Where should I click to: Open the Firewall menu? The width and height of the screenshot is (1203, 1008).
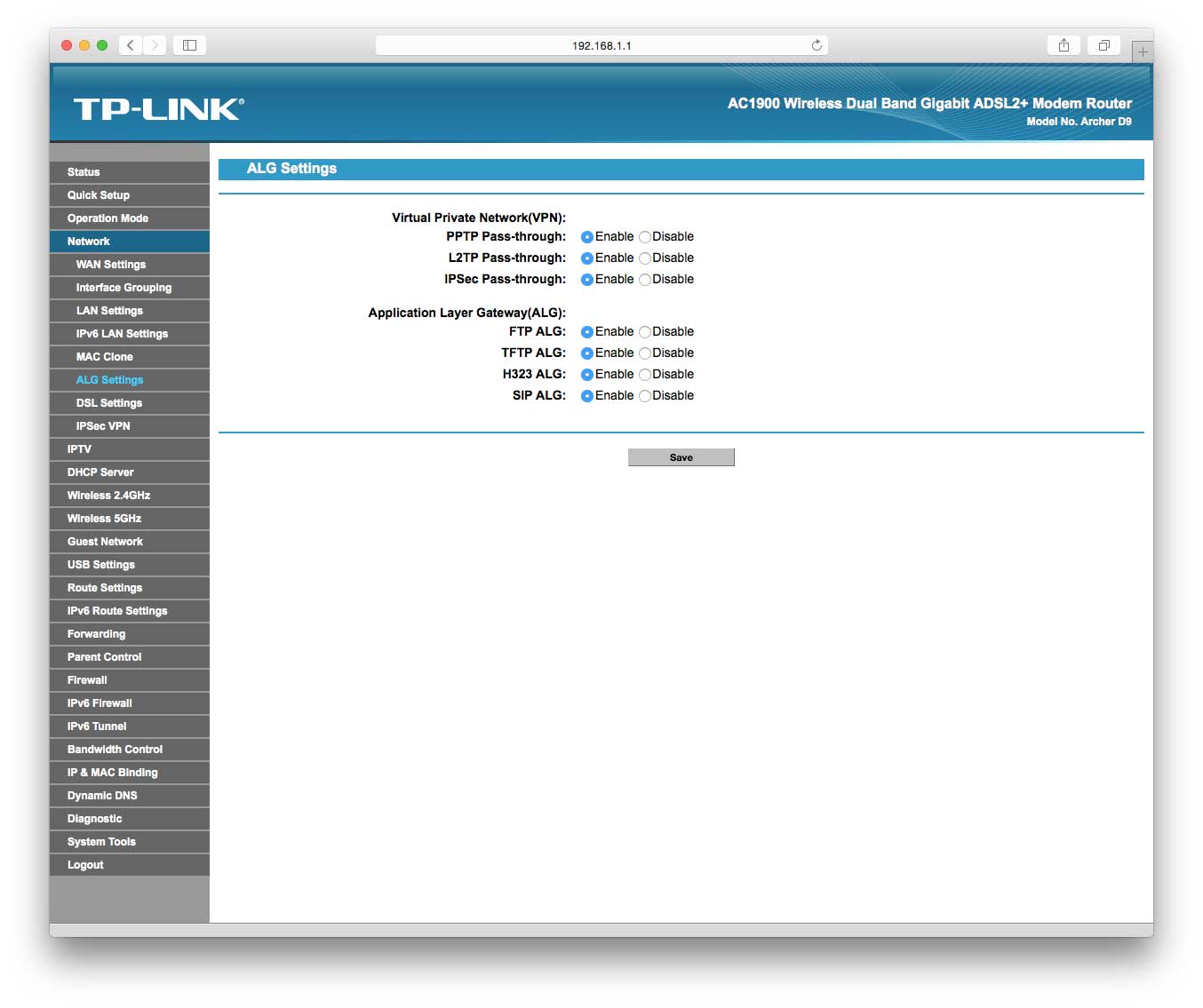[x=130, y=680]
